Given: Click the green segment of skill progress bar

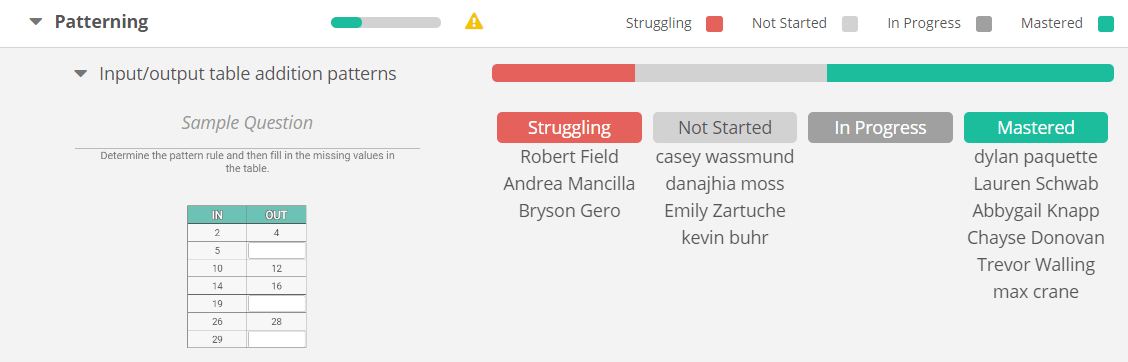Looking at the screenshot, I should point(970,73).
